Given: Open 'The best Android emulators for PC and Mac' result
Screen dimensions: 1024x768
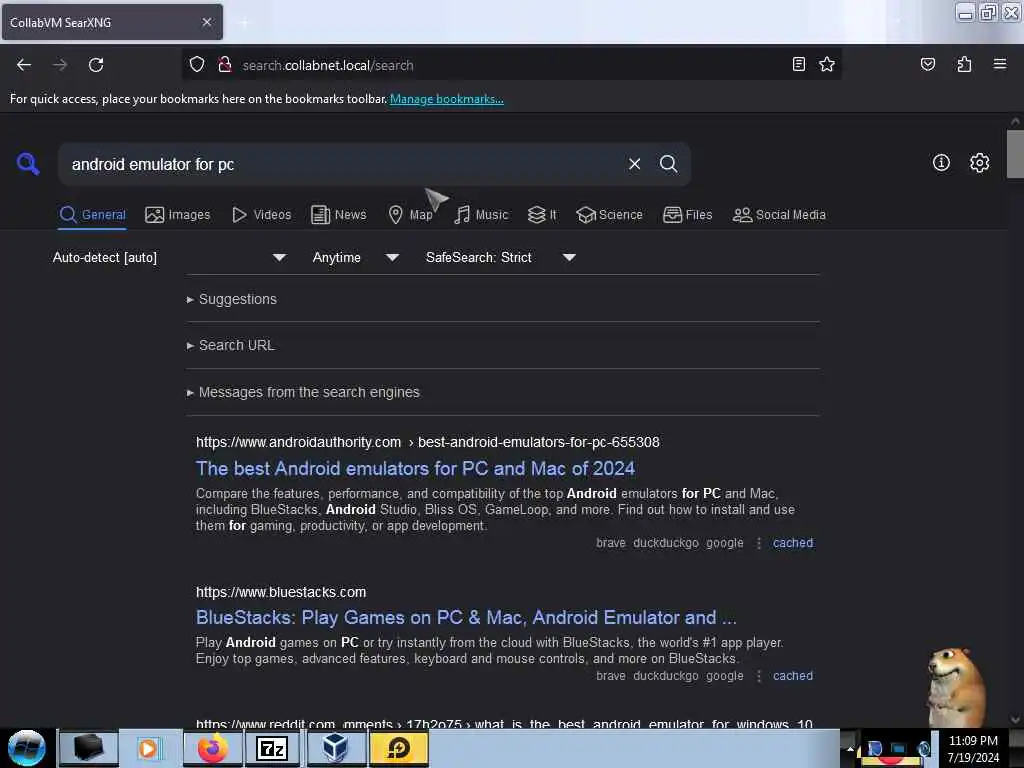Looking at the screenshot, I should point(415,468).
